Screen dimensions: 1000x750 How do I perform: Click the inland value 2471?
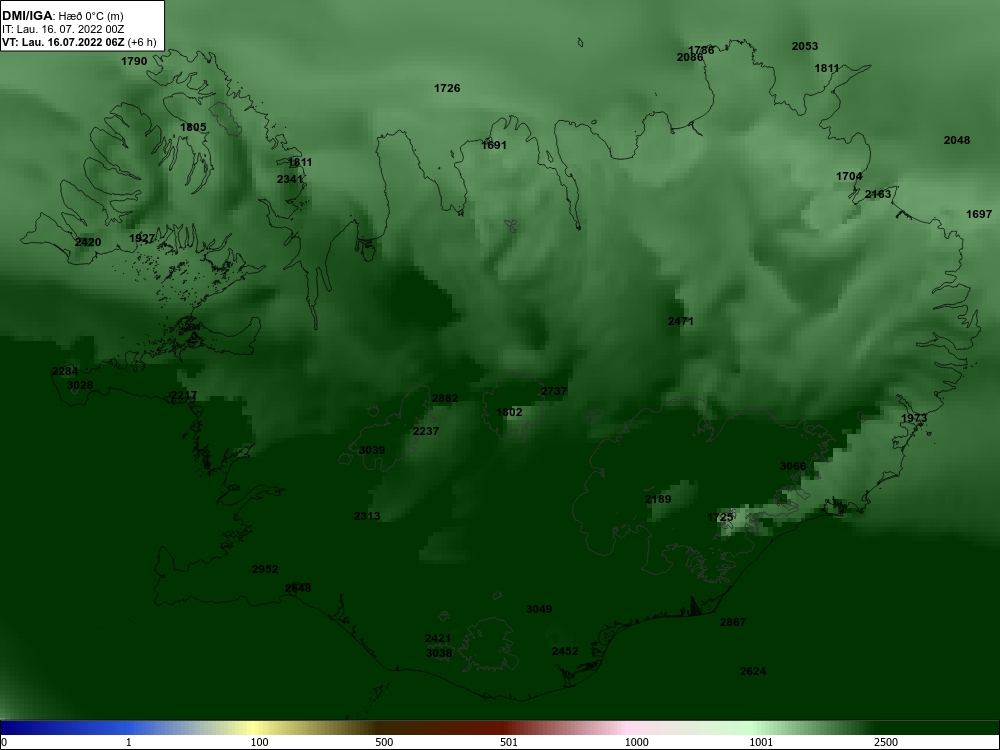[x=680, y=321]
